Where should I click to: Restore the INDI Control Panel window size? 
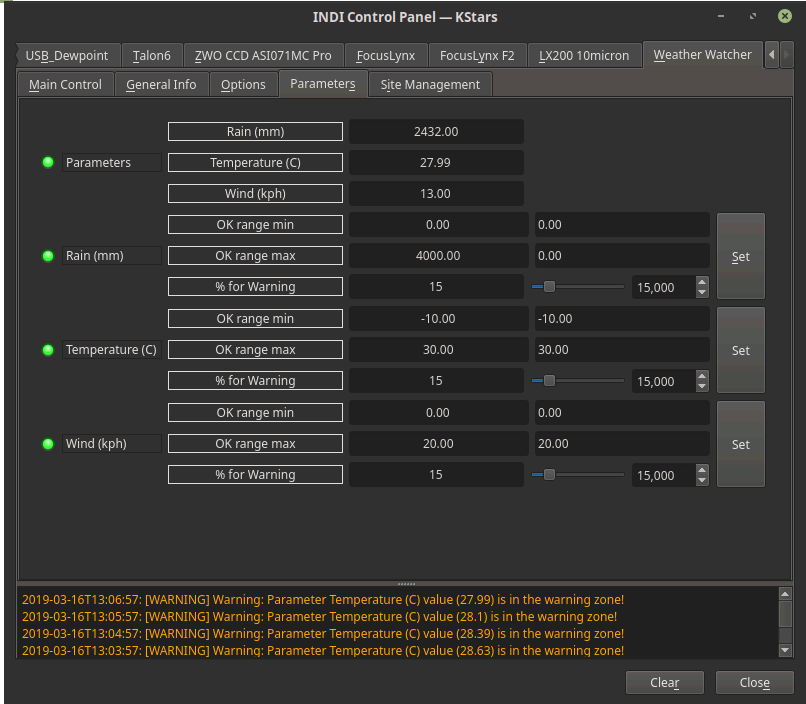coord(753,16)
